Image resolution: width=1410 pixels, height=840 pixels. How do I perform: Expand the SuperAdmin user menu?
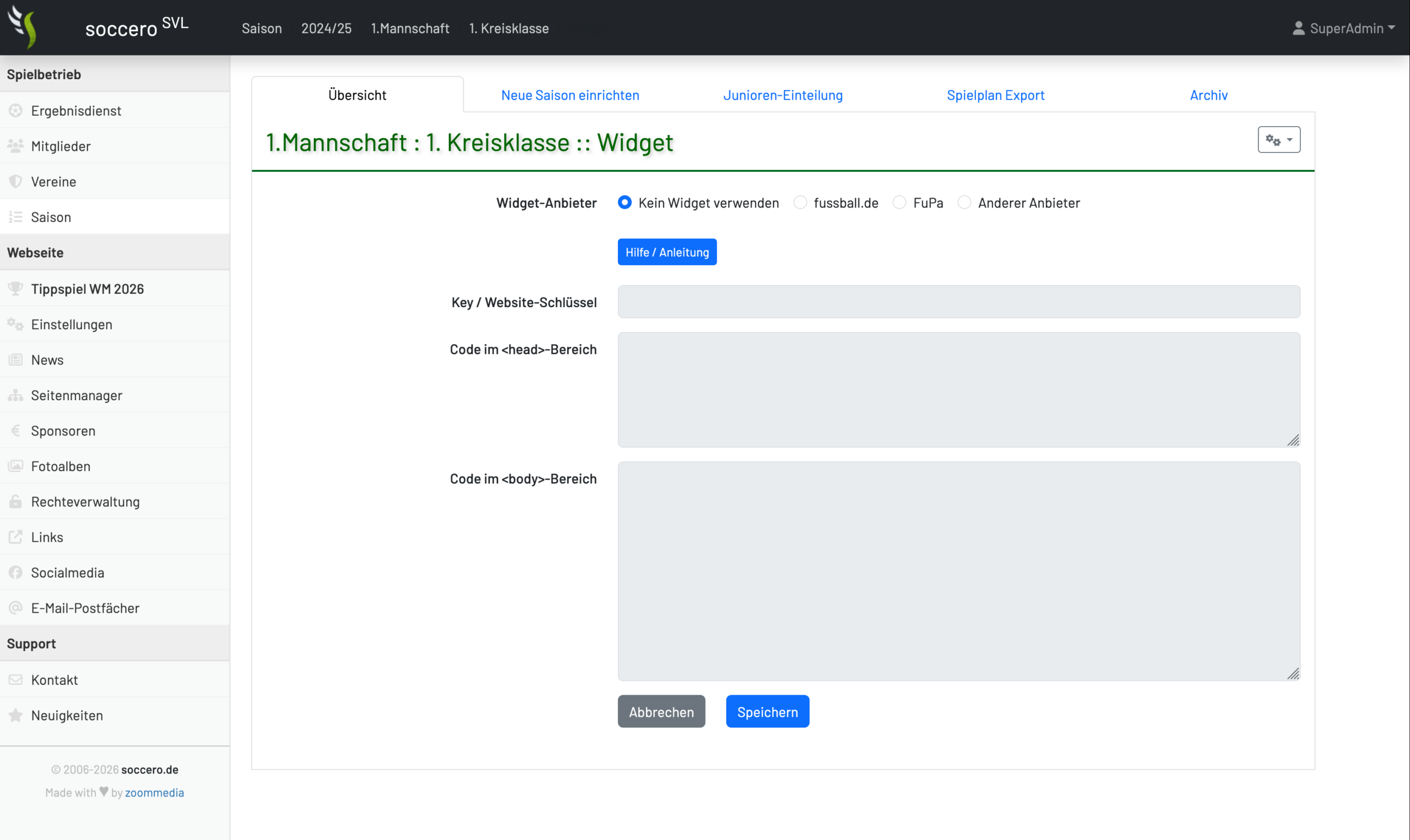(1343, 28)
